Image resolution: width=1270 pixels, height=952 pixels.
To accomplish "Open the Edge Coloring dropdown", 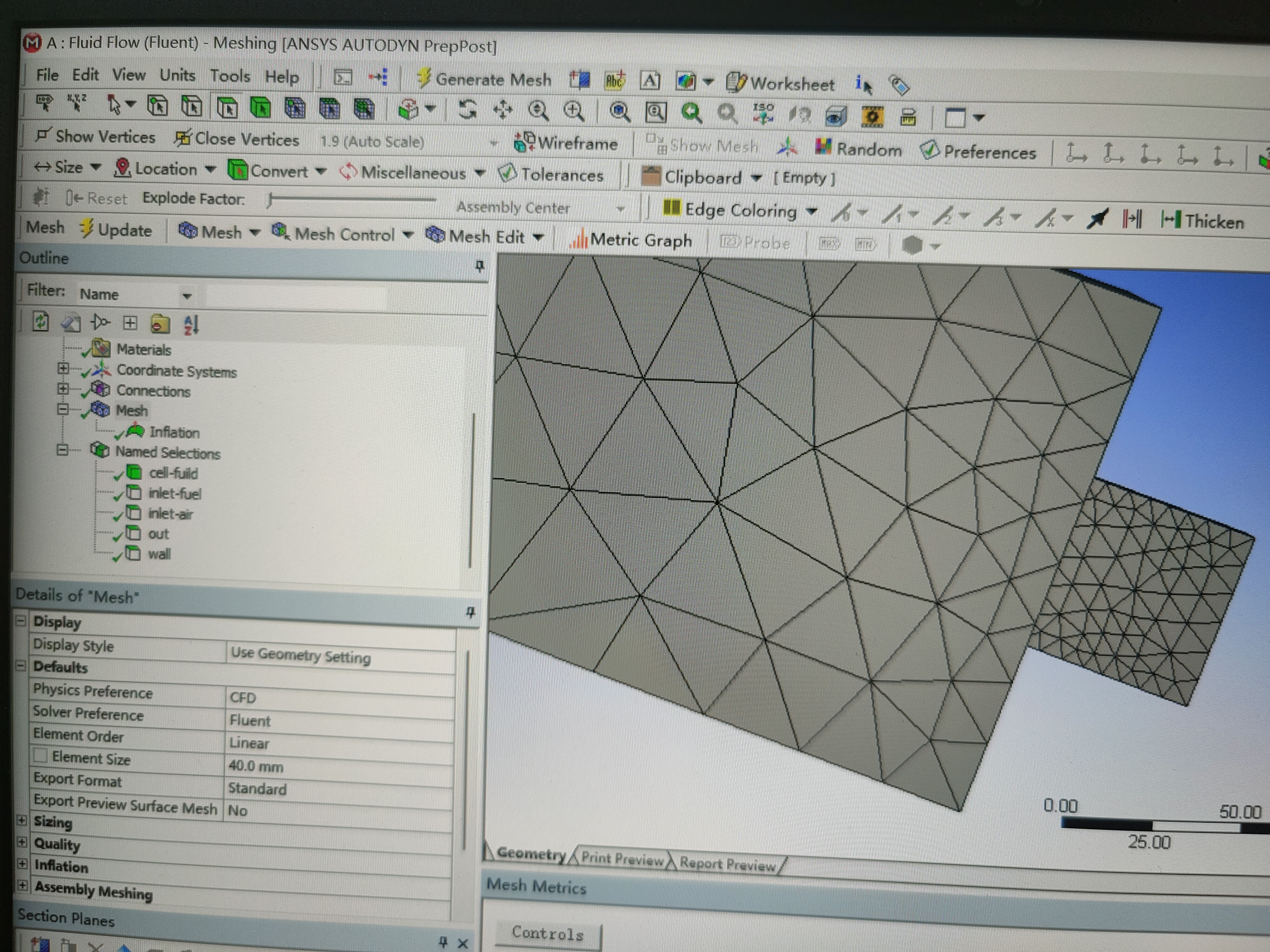I will tap(740, 210).
